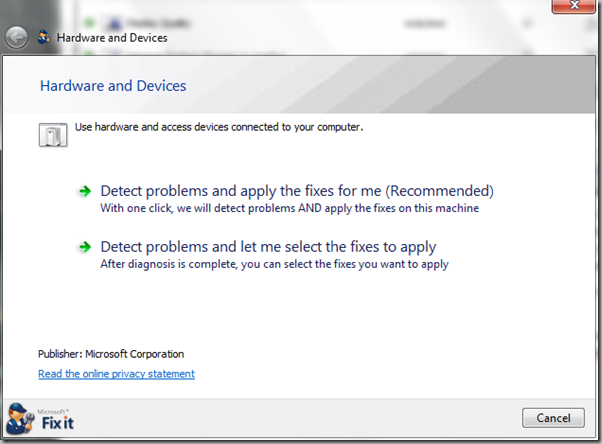
Task: Click the blue 'Hardware and Devices' heading
Action: coord(112,86)
